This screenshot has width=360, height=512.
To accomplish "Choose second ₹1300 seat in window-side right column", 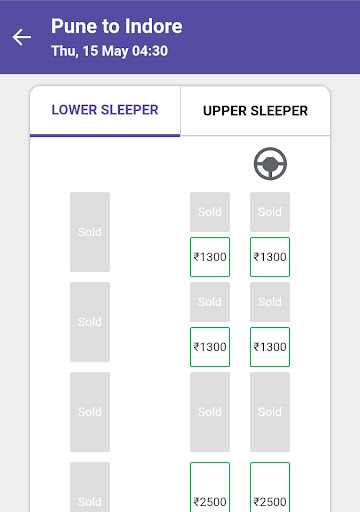I will [270, 347].
